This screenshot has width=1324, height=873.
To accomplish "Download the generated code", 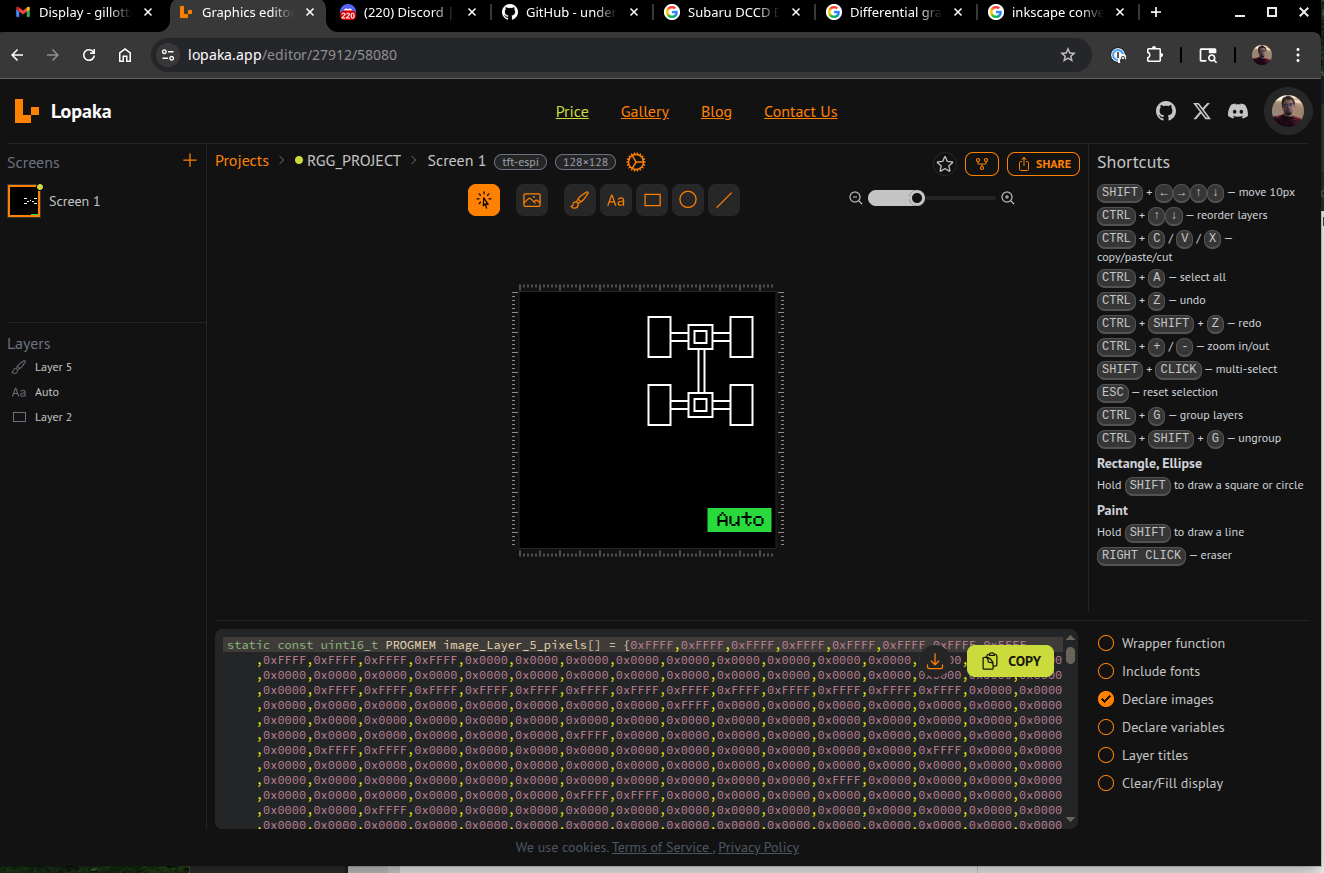I will click(x=934, y=661).
